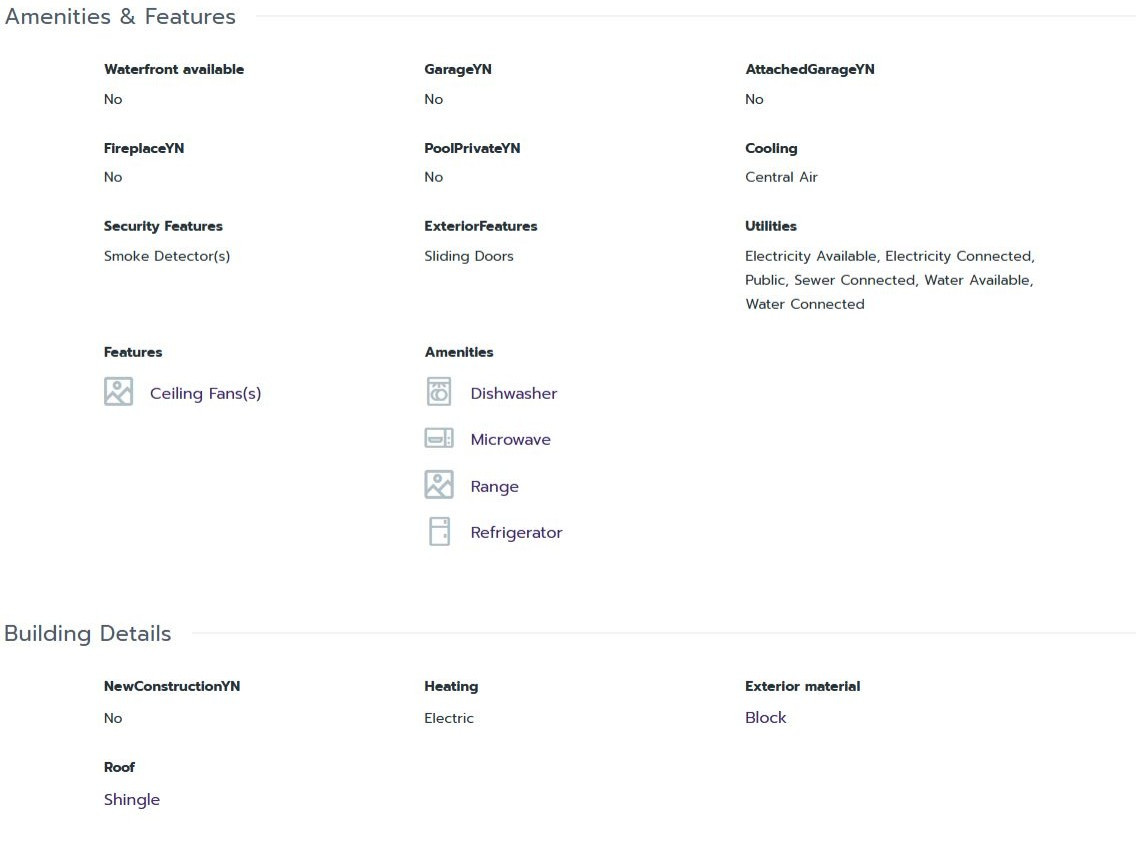Click the Smoke Detector(s) security value
1144x859 pixels.
(167, 256)
